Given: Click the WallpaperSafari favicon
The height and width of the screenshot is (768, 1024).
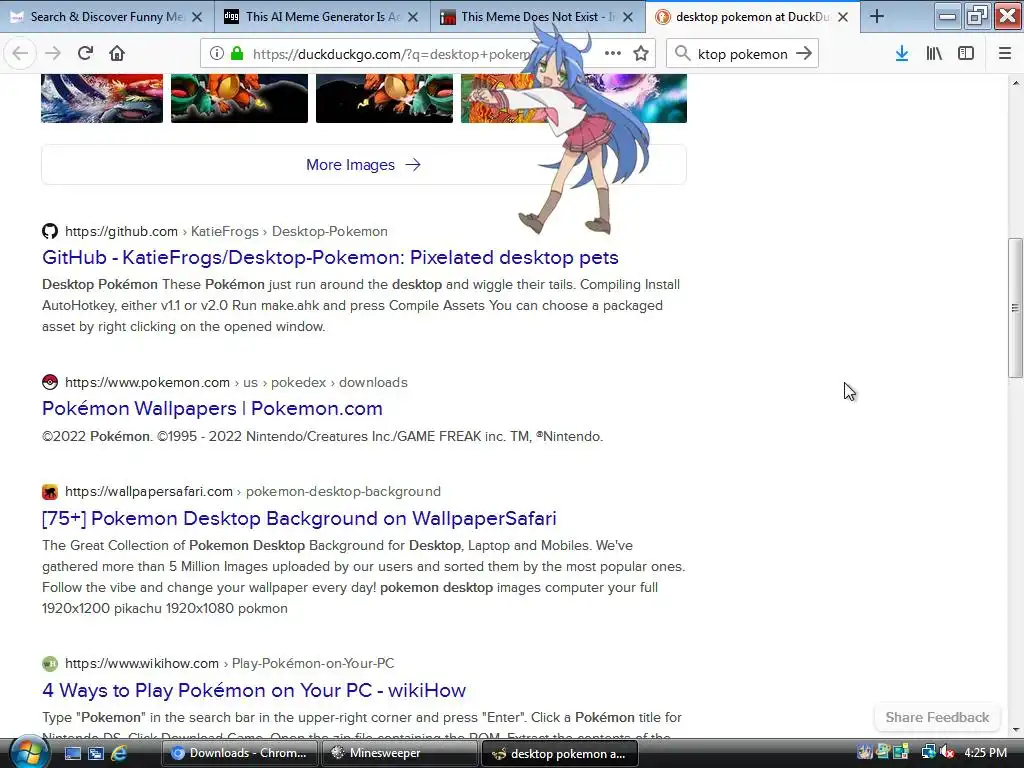Looking at the screenshot, I should tap(50, 491).
